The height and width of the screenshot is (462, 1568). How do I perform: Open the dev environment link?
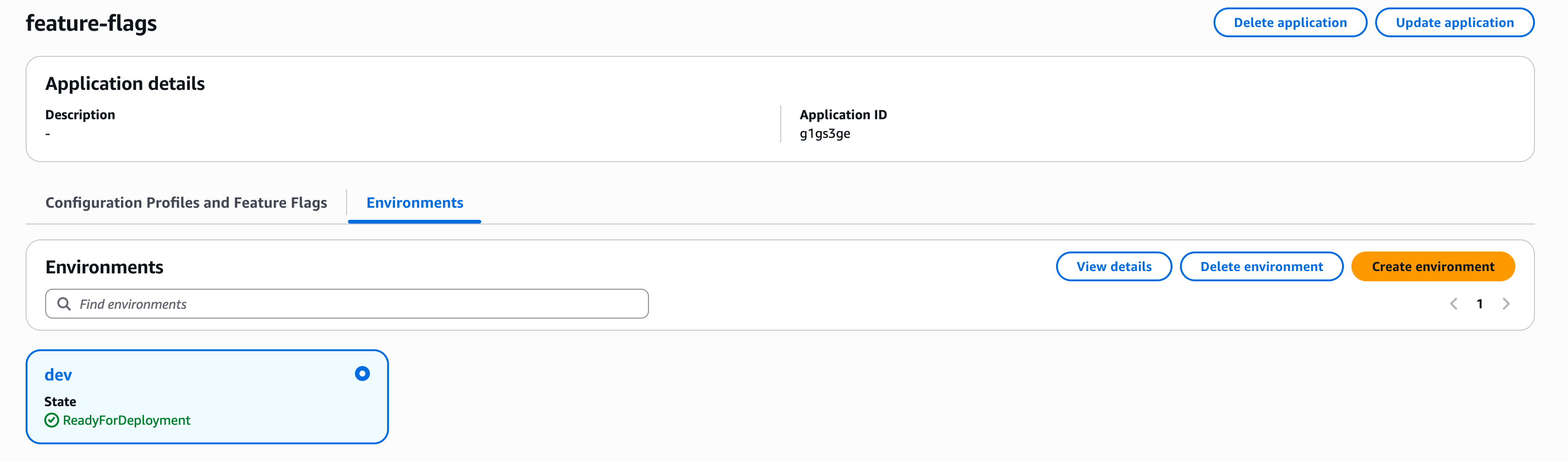click(58, 375)
